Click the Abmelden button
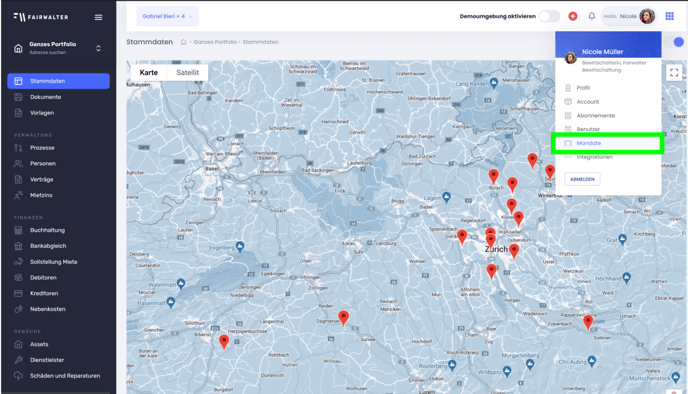This screenshot has height=394, width=688. [x=582, y=179]
